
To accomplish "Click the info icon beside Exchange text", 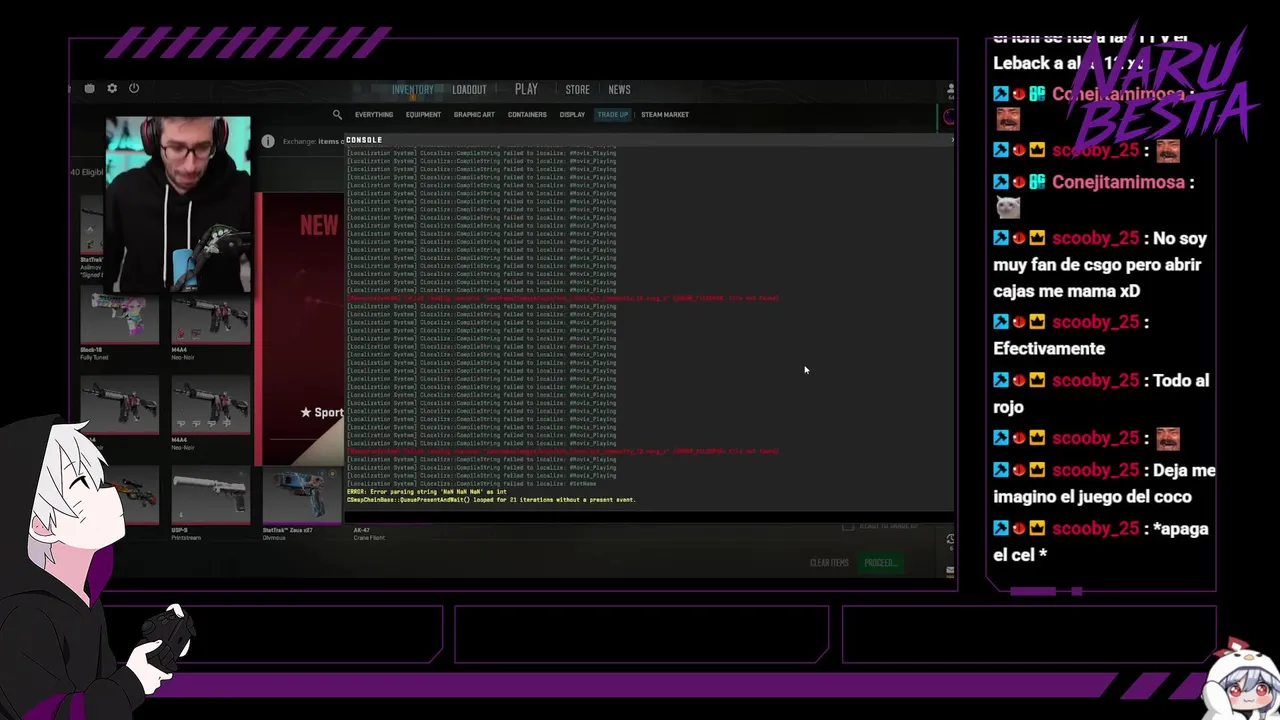I will coord(268,141).
